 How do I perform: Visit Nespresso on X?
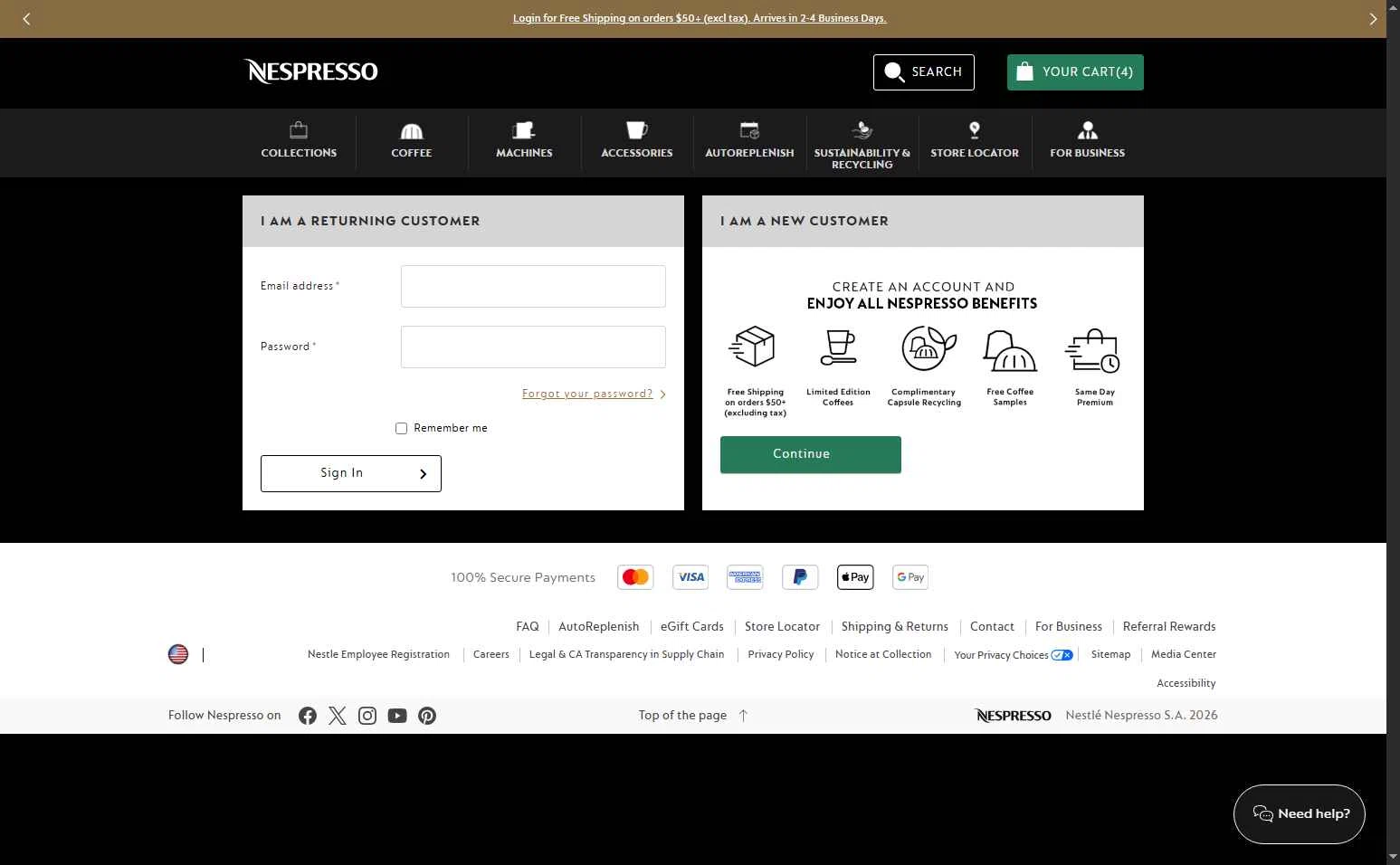(338, 716)
